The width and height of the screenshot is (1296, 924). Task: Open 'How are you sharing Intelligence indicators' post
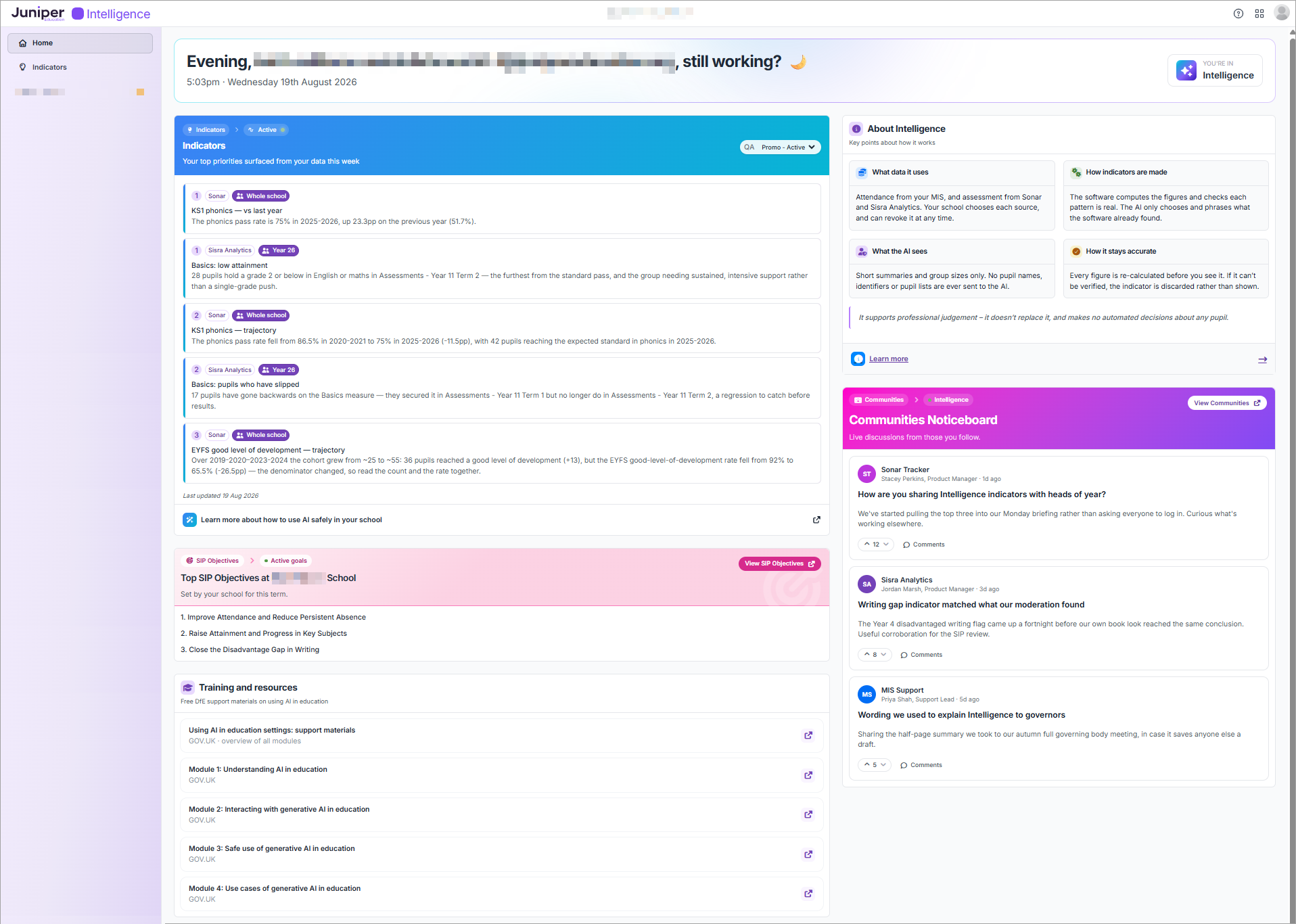click(x=981, y=494)
